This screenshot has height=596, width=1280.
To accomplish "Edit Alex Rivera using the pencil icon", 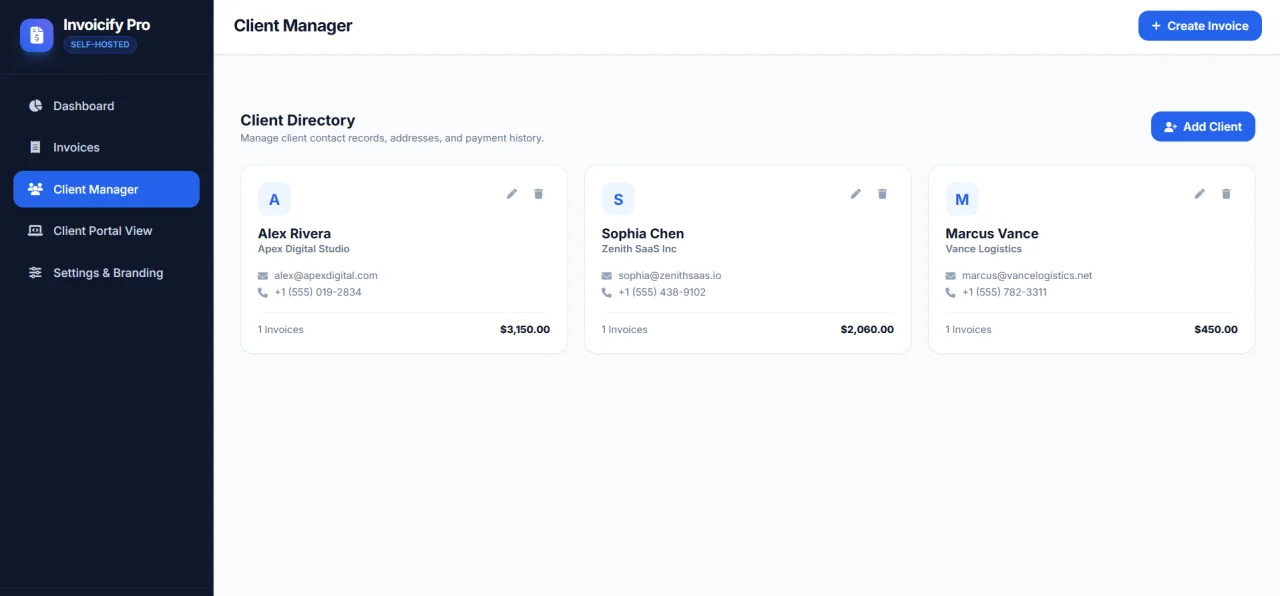I will [512, 194].
